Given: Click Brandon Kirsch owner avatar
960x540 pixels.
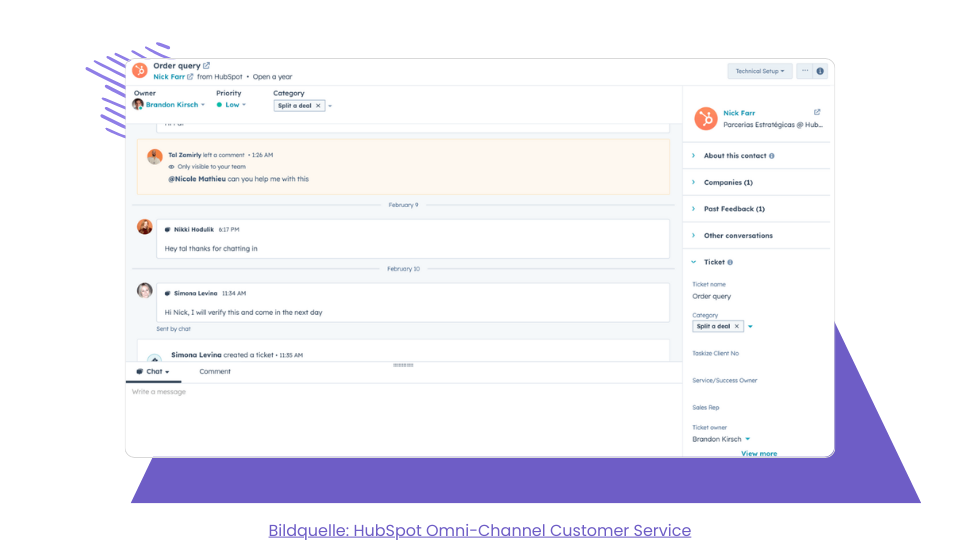Looking at the screenshot, I should pyautogui.click(x=138, y=105).
